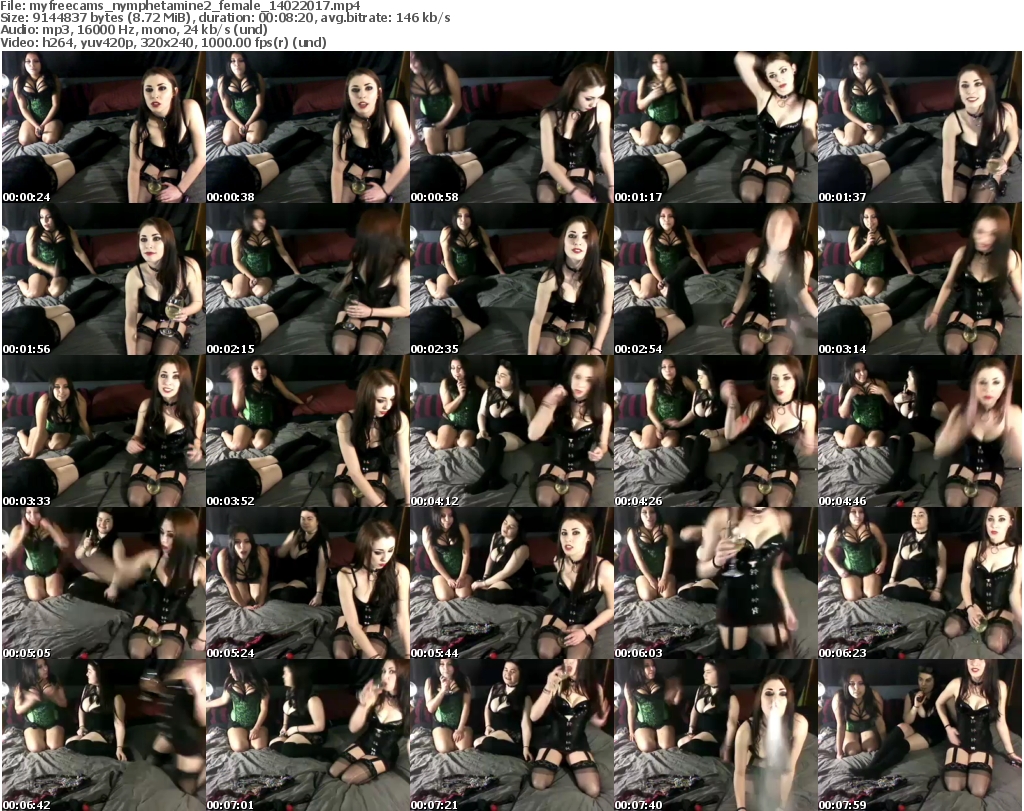
Task: Click the frame stamped 00:06:42
Action: [103, 735]
